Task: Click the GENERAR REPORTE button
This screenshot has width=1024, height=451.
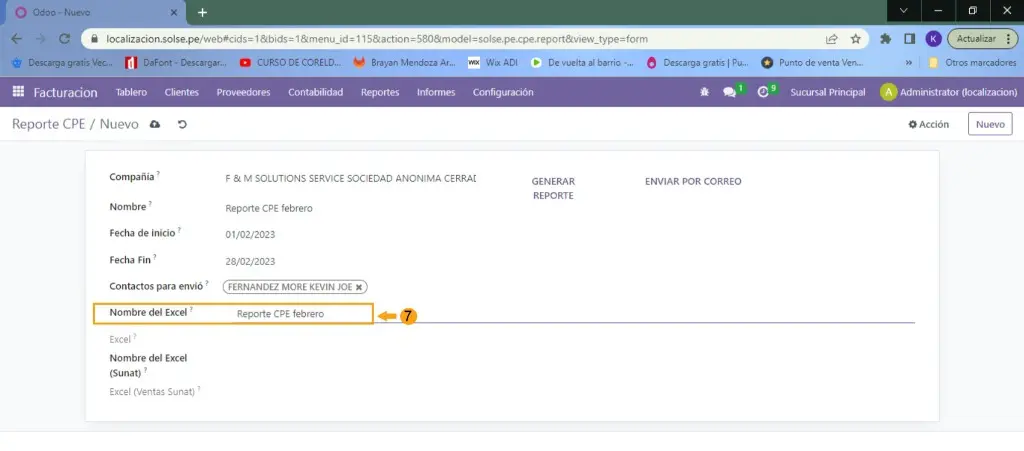Action: pos(552,188)
